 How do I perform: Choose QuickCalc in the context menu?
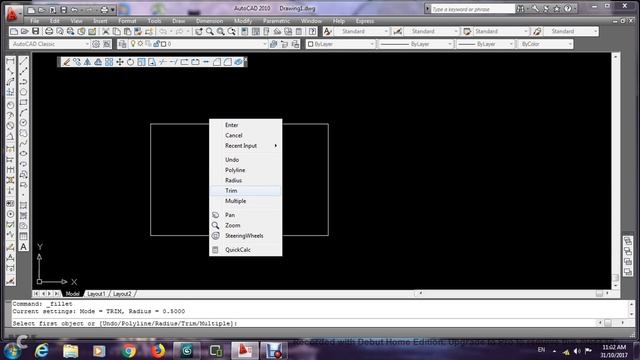245,250
